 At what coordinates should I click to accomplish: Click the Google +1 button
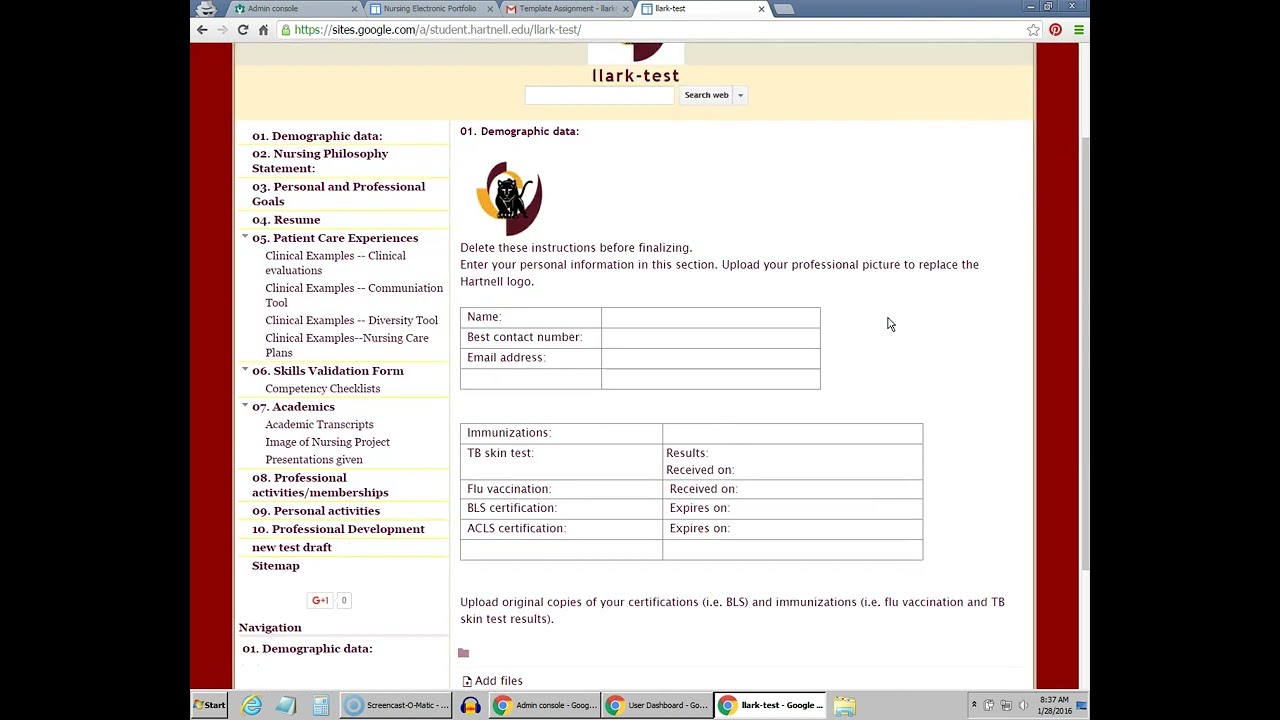pyautogui.click(x=320, y=600)
